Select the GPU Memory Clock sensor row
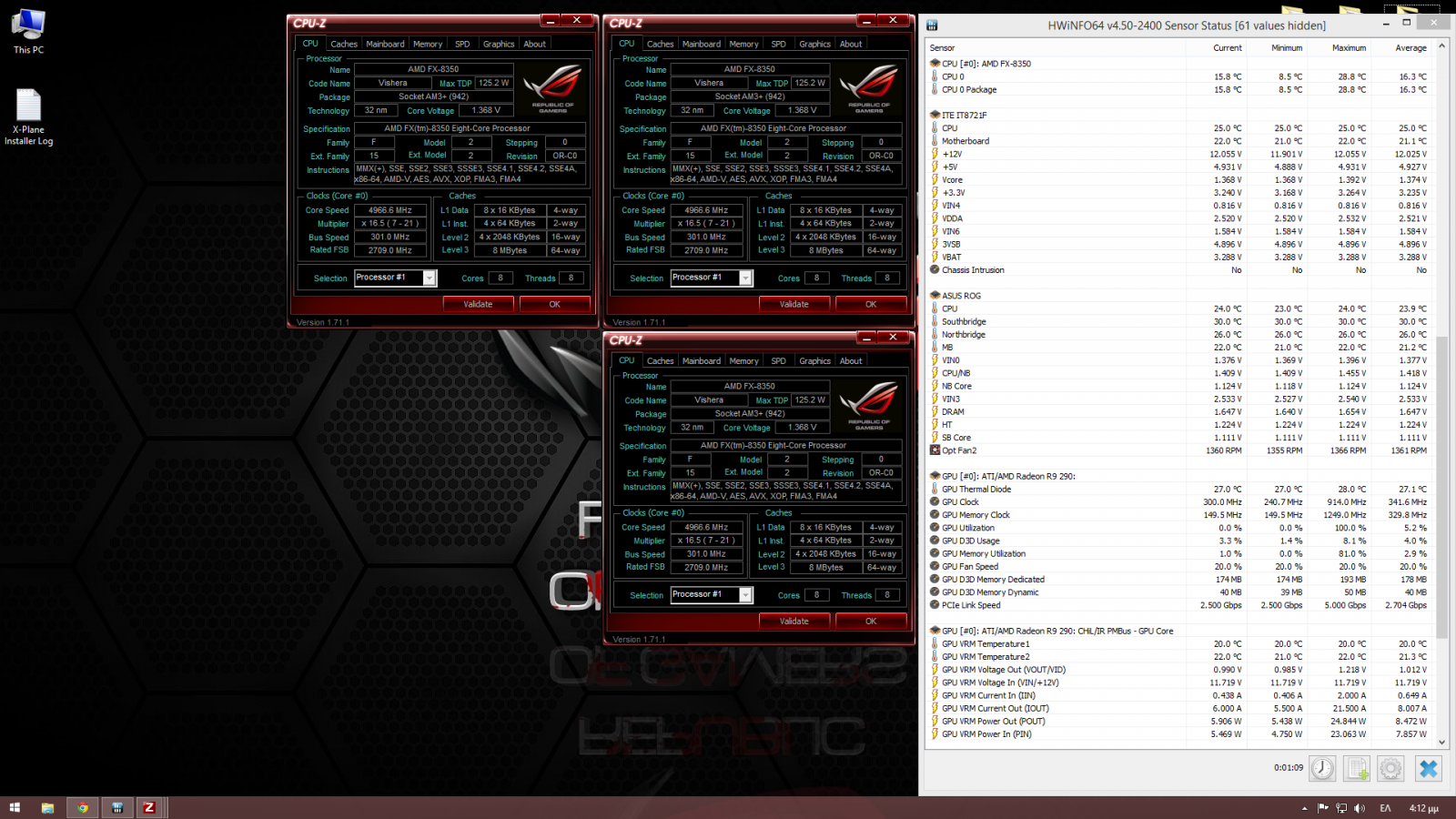The image size is (1456, 819). 1178,515
